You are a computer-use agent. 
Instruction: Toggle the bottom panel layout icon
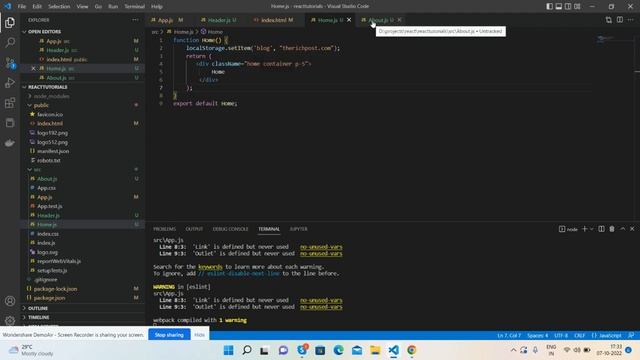559,6
